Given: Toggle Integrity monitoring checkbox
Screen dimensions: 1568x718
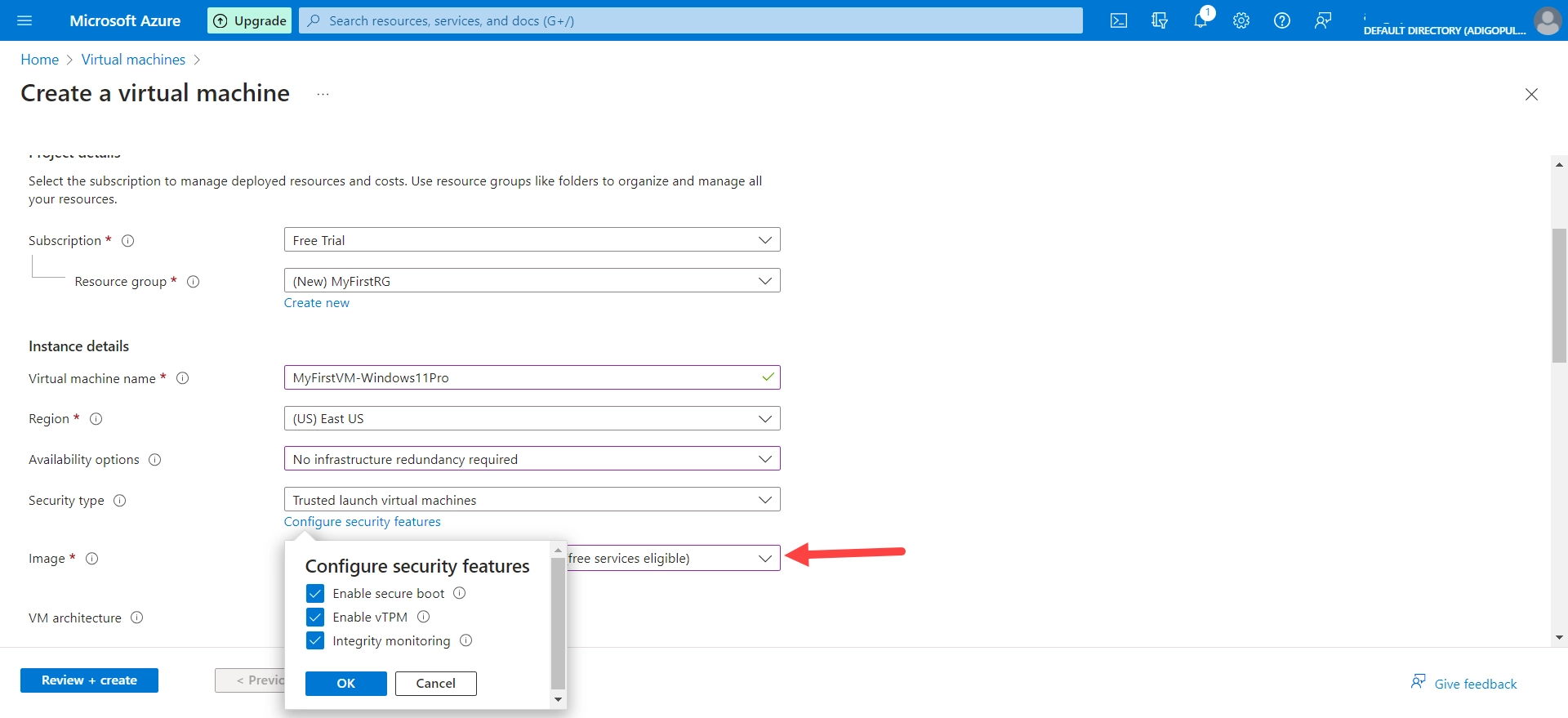Looking at the screenshot, I should point(315,640).
